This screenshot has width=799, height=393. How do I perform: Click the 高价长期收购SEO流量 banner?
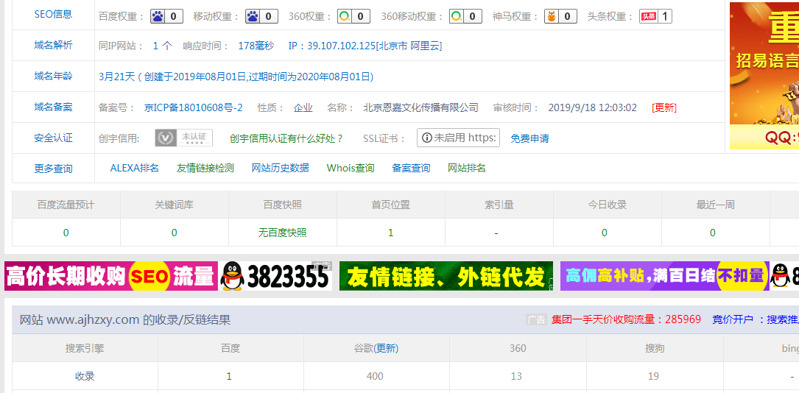(x=168, y=276)
